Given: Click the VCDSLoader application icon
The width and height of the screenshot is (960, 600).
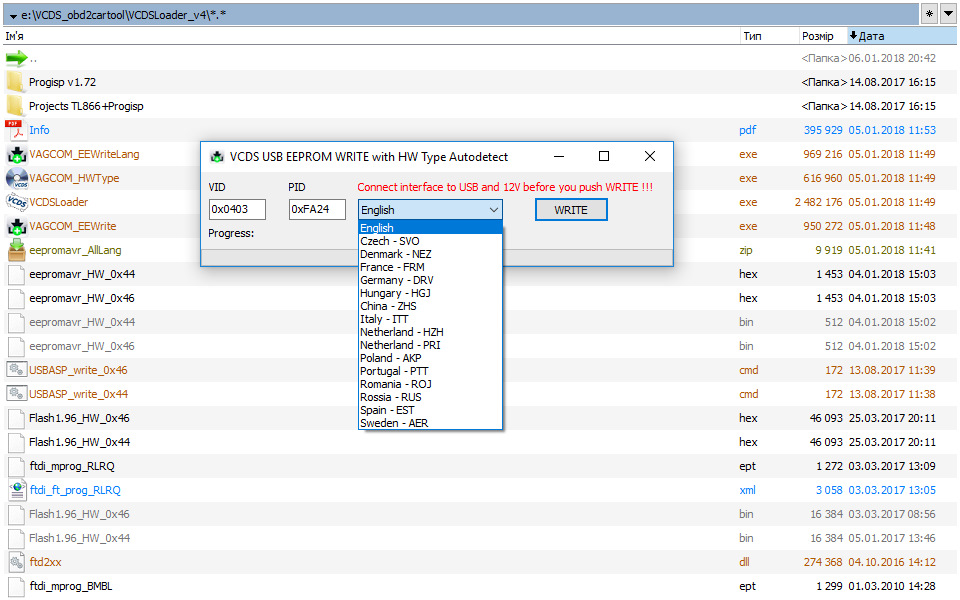Looking at the screenshot, I should tap(17, 202).
